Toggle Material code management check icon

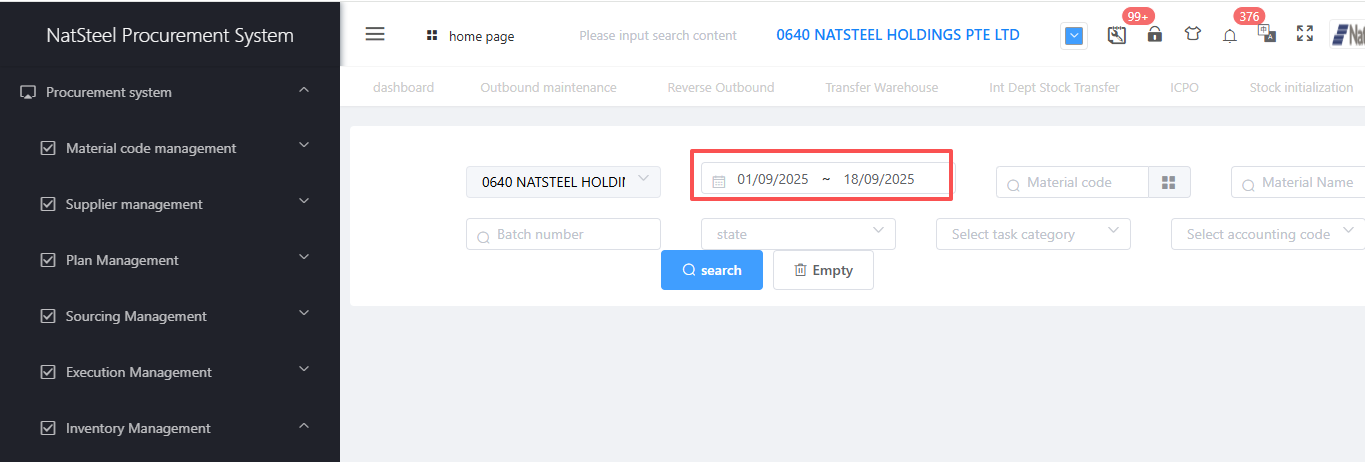click(x=47, y=148)
